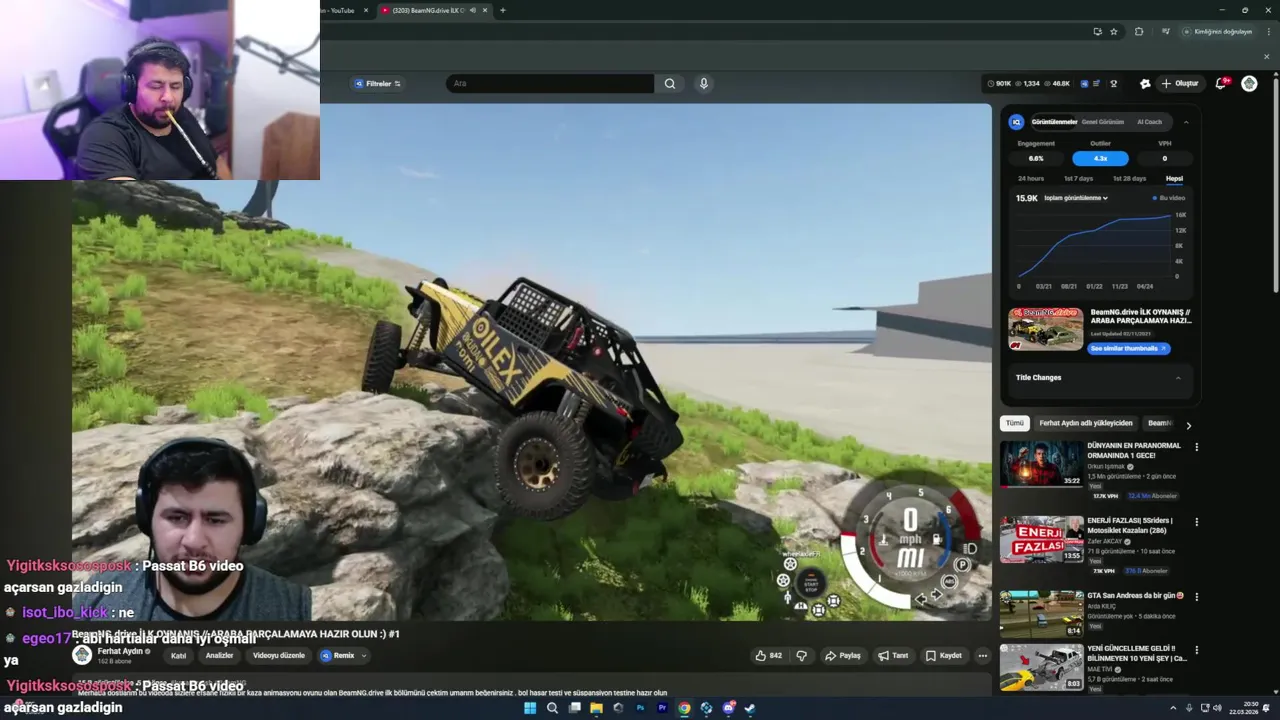Screen dimensions: 1280x720
Task: Open more actions ellipsis under video
Action: 983,656
